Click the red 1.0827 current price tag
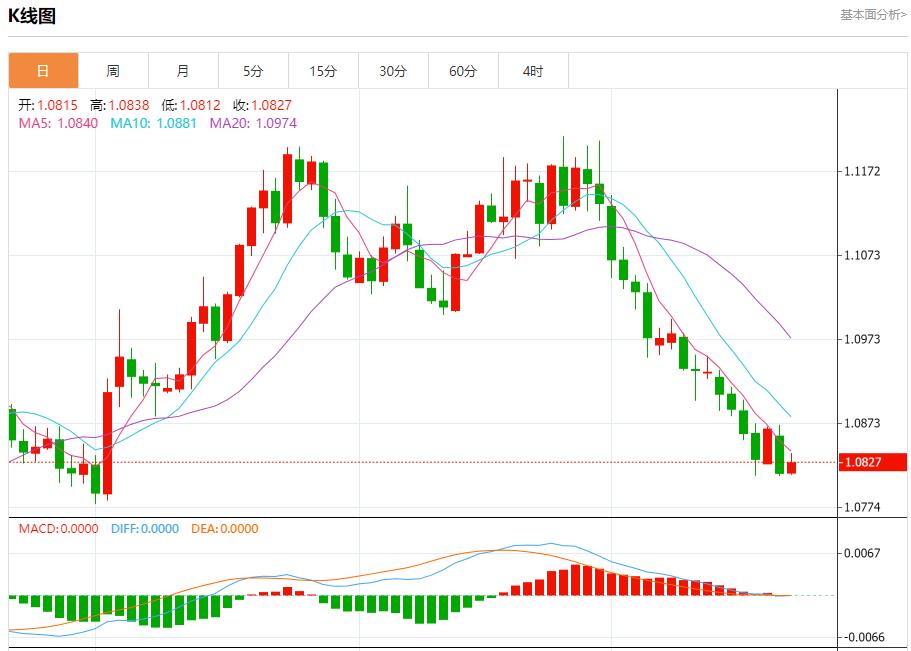 [x=862, y=462]
